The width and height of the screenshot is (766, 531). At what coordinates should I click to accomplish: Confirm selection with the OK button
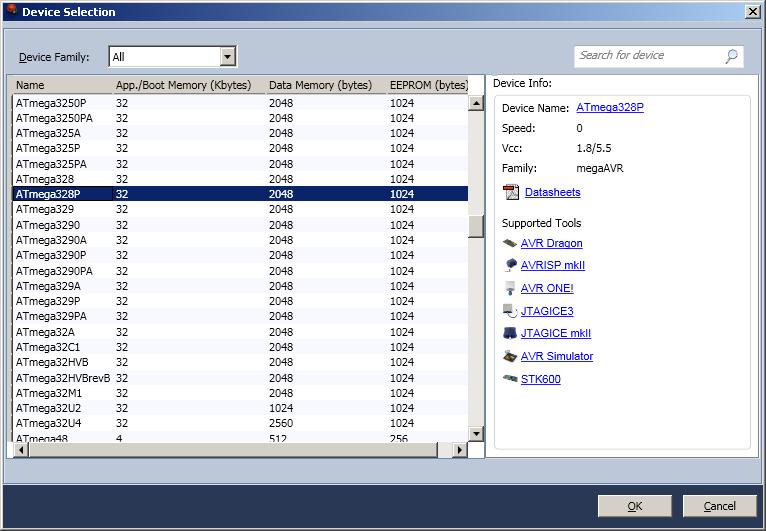coord(635,506)
